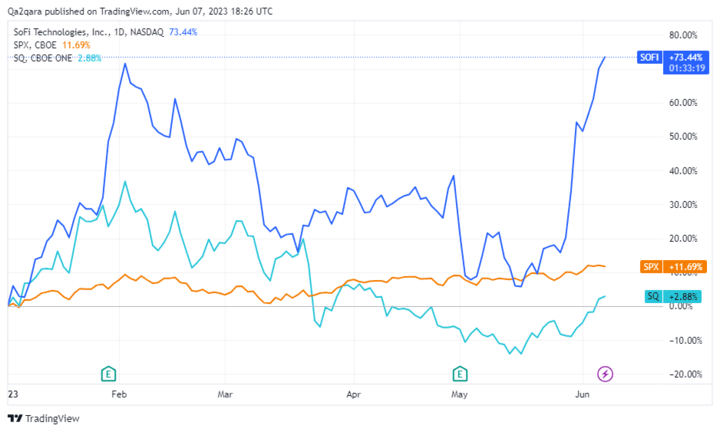Click the 11.69% value in the legend
The height and width of the screenshot is (432, 720).
coord(76,45)
